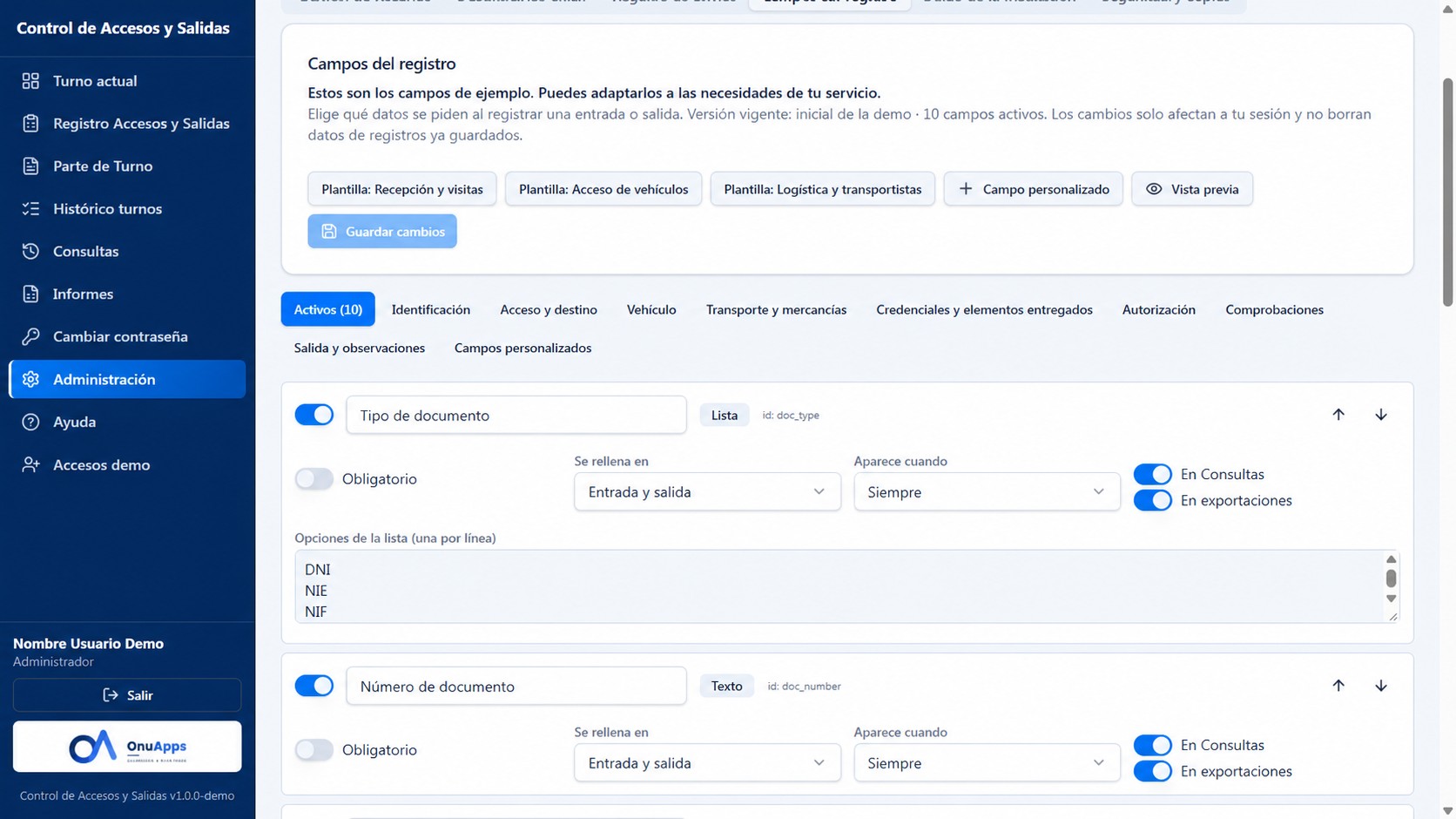Screen dimensions: 1456x819
Task: Open Aparece cuando dropdown for Tipo de documento
Action: [x=987, y=492]
